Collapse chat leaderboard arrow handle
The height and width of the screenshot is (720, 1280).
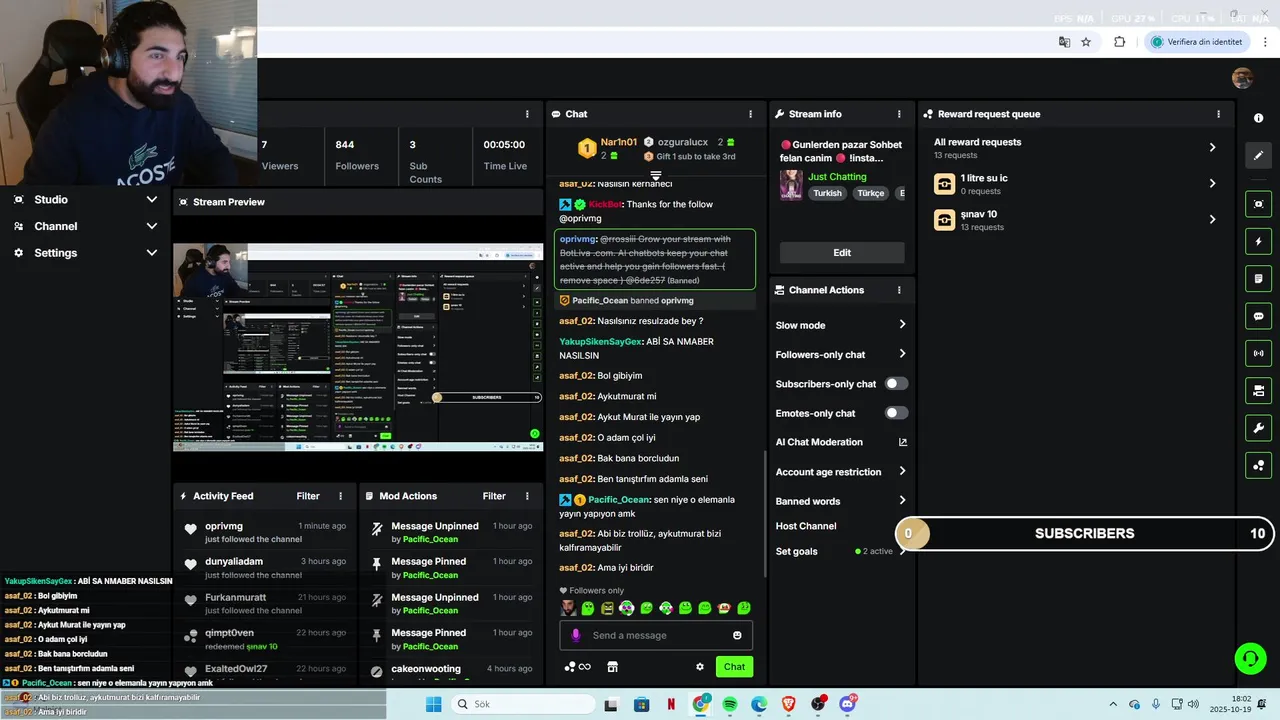click(x=656, y=176)
